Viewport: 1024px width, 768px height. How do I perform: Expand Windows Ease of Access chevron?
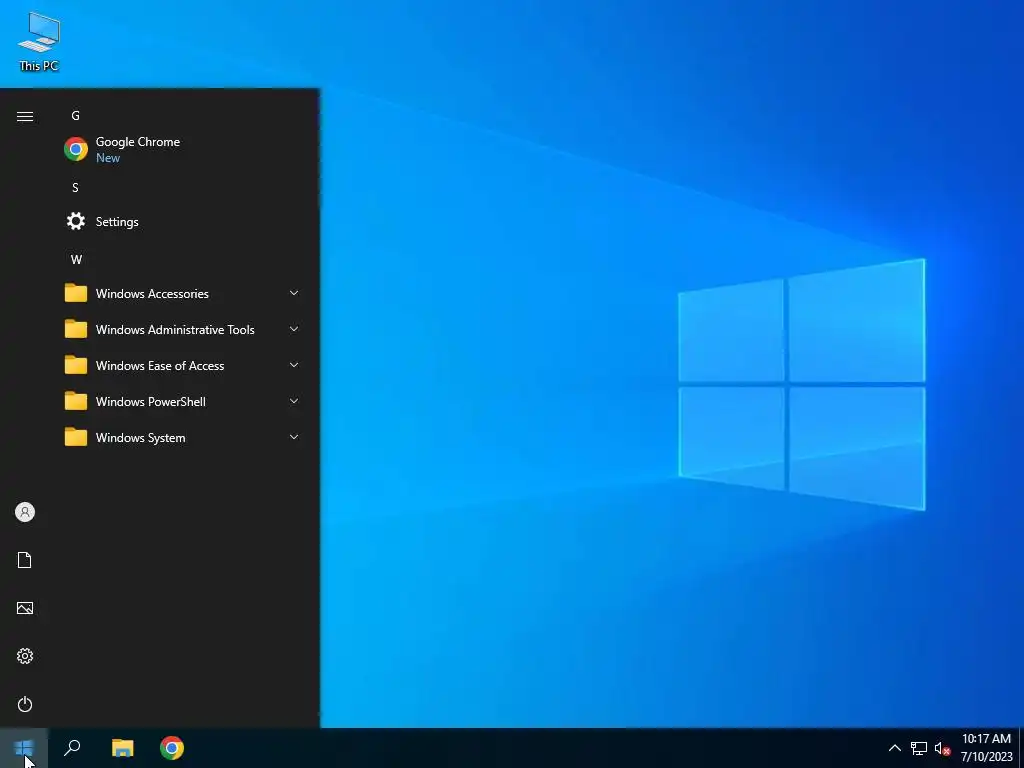(x=294, y=365)
